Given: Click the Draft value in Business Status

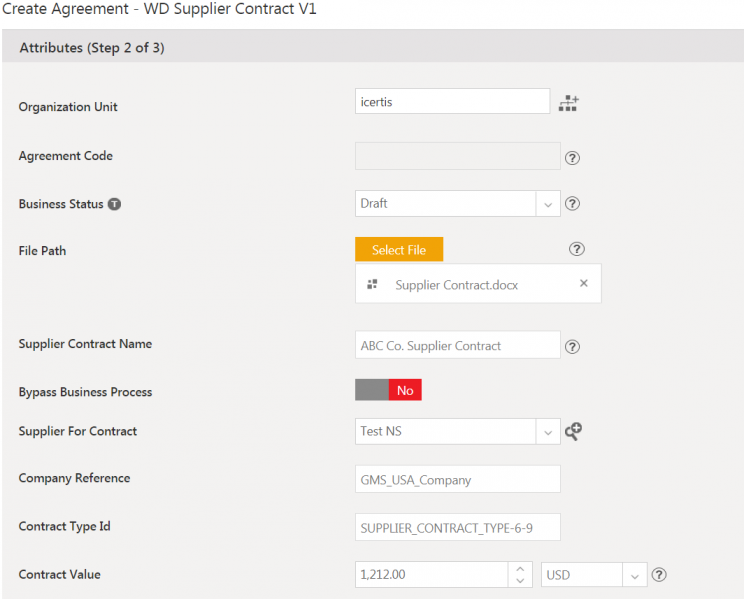Looking at the screenshot, I should 374,203.
